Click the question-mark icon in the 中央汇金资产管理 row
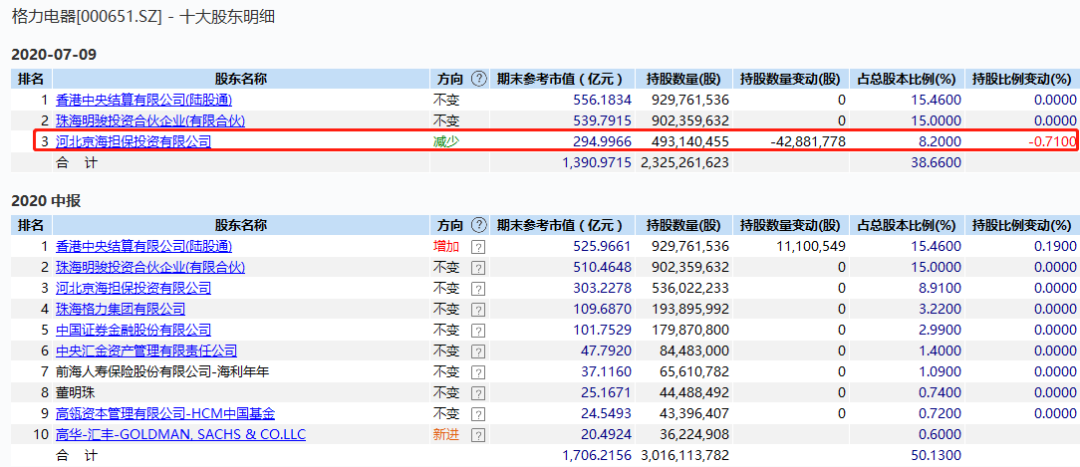 [477, 352]
